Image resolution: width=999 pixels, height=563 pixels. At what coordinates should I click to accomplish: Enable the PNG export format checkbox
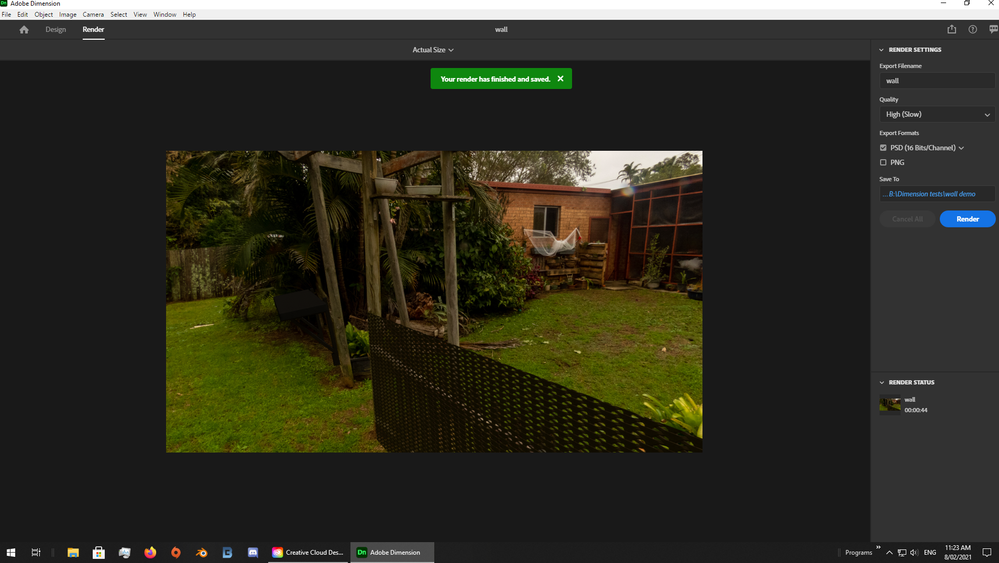click(x=883, y=162)
